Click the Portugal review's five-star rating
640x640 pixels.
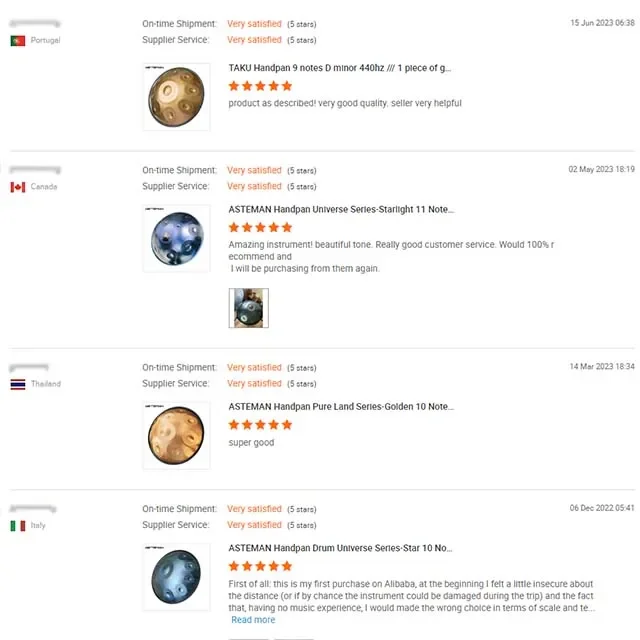point(260,86)
